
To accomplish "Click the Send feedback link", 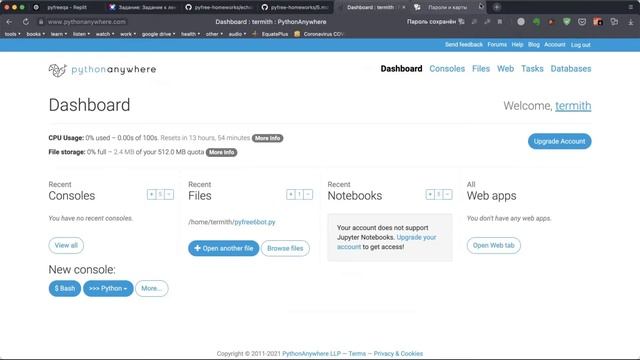I will (x=464, y=44).
